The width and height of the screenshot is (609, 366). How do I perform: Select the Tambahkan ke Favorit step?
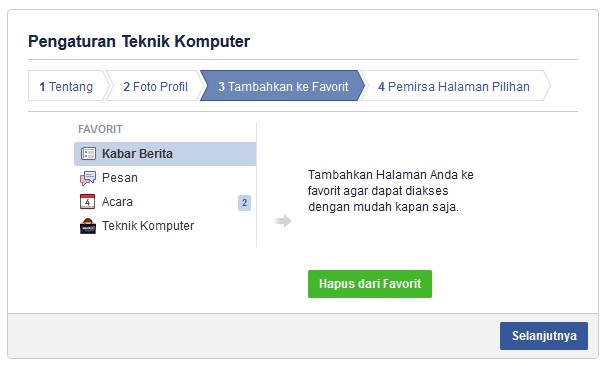(283, 86)
